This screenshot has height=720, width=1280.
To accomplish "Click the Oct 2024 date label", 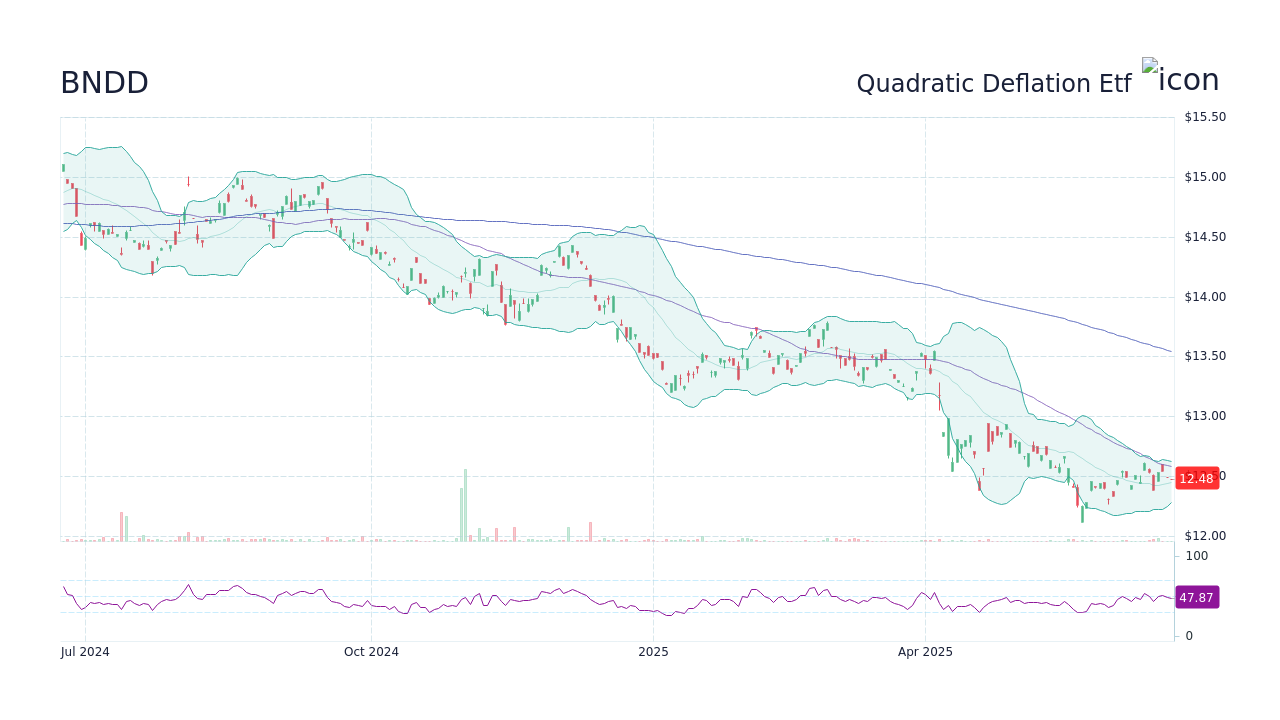I will (371, 652).
